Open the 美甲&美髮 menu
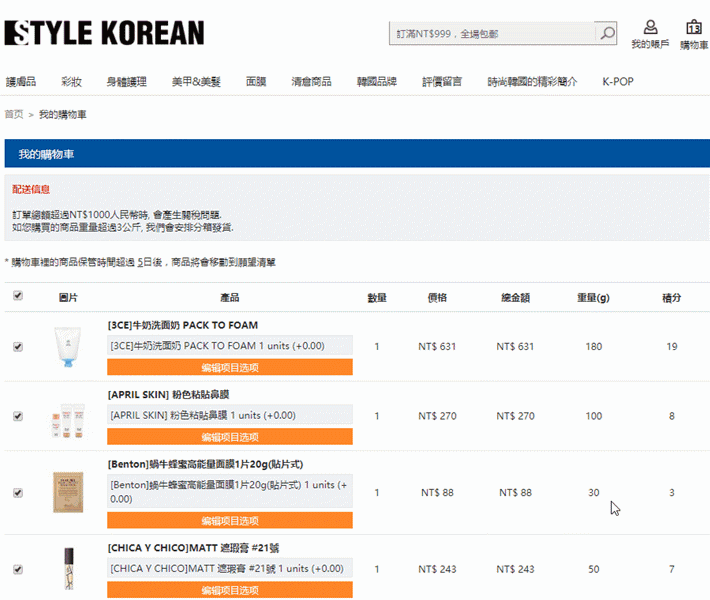Viewport: 710px width, 600px height. tap(196, 82)
